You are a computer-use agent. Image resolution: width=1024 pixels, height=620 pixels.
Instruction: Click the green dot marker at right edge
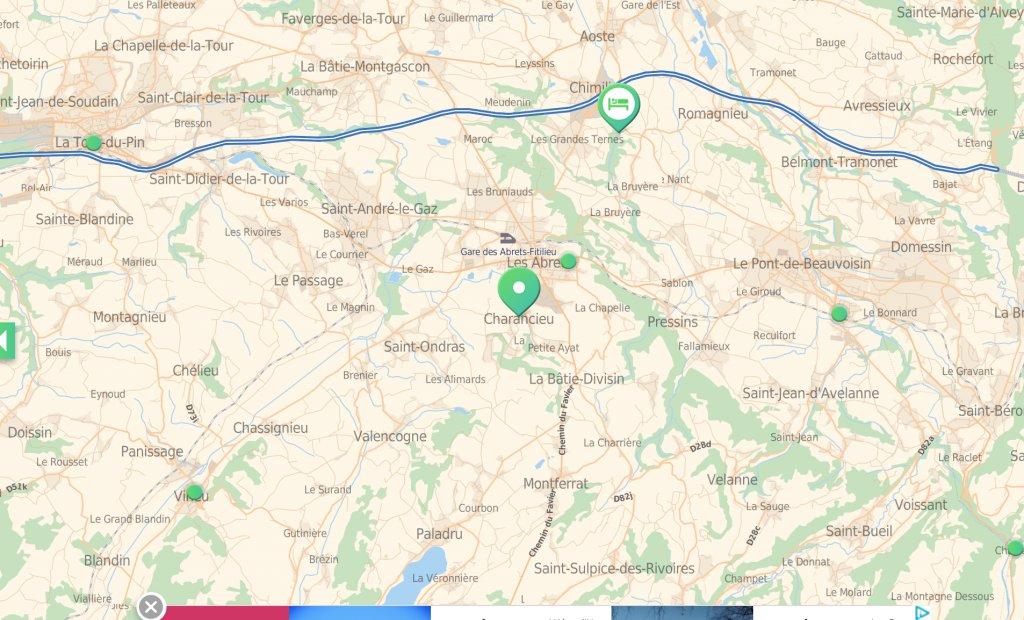pos(1015,548)
